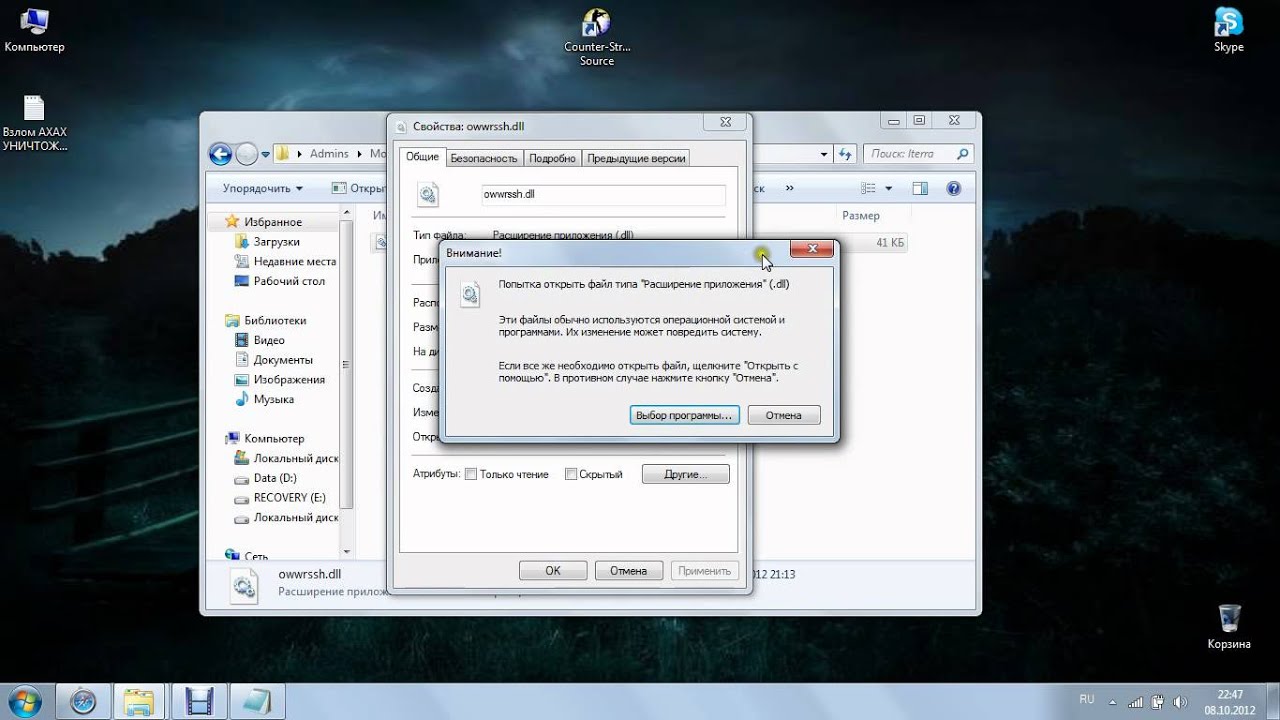Sort by the Размер column header
The height and width of the screenshot is (720, 1280).
[x=861, y=216]
